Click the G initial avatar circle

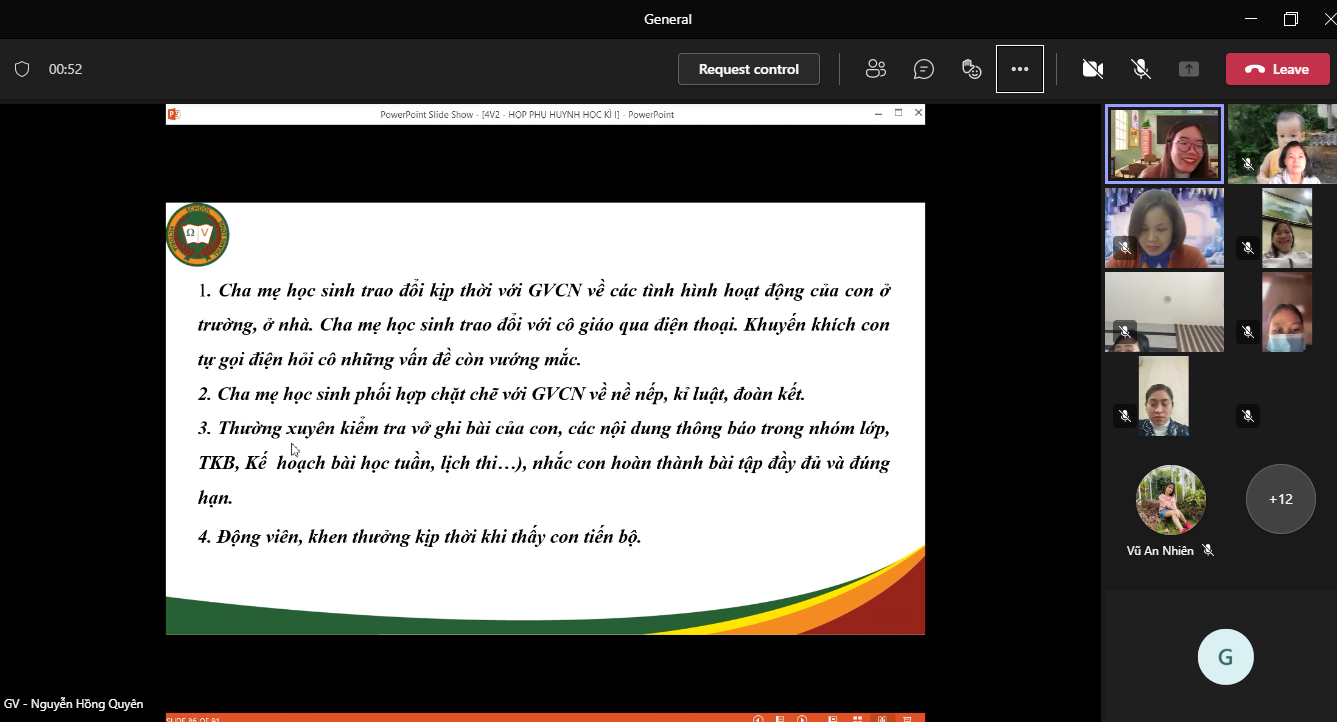pos(1225,657)
